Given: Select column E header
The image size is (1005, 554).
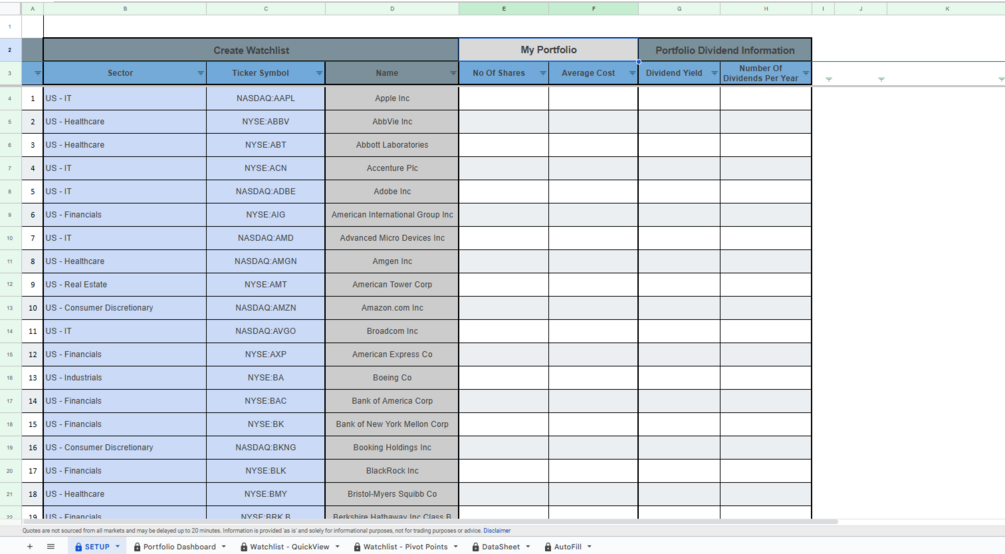Looking at the screenshot, I should (504, 9).
